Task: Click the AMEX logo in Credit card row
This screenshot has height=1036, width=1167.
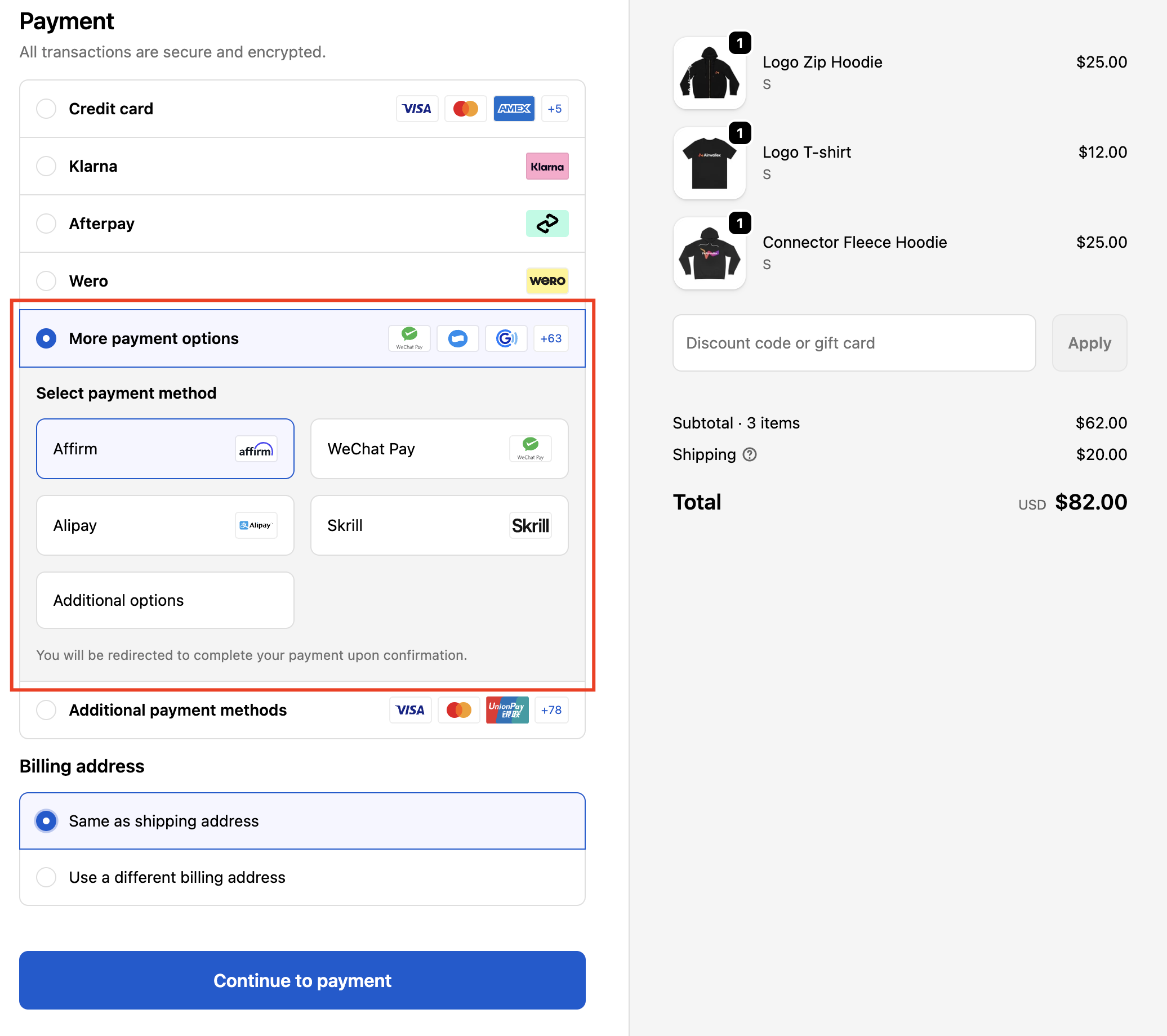Action: (x=514, y=109)
